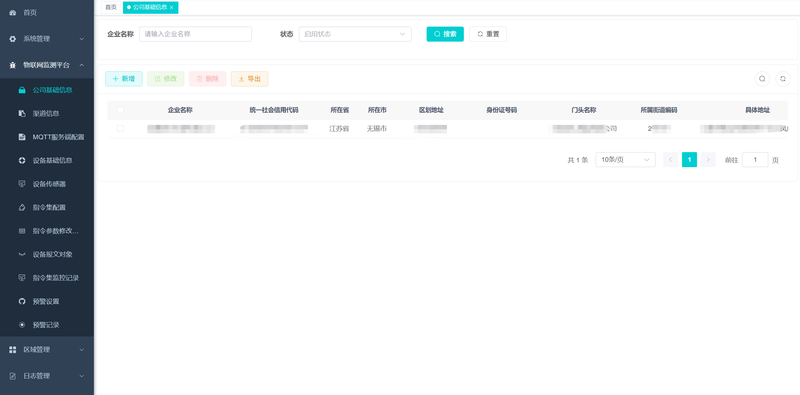The height and width of the screenshot is (395, 800).
Task: Click the 系统管理 gear icon
Action: tap(13, 39)
